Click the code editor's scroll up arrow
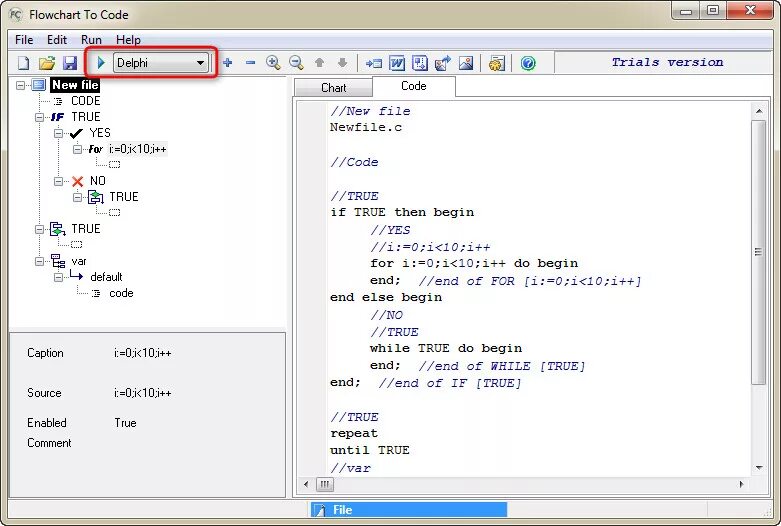Image resolution: width=781 pixels, height=526 pixels. (x=759, y=111)
